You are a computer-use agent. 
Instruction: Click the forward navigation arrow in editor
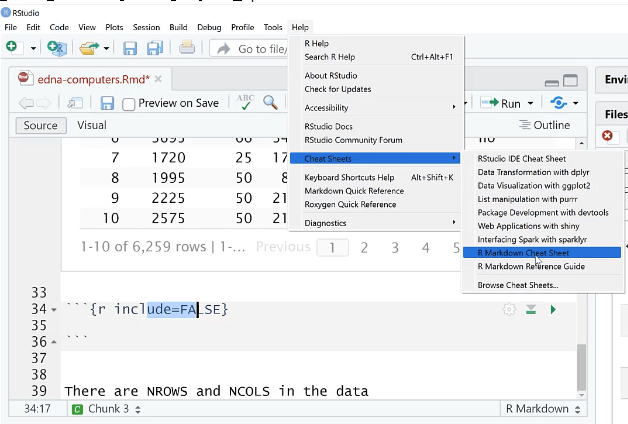pyautogui.click(x=43, y=103)
